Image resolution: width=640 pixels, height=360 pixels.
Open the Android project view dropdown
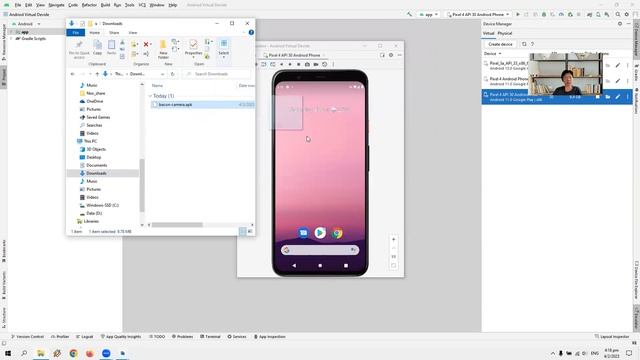[26, 24]
